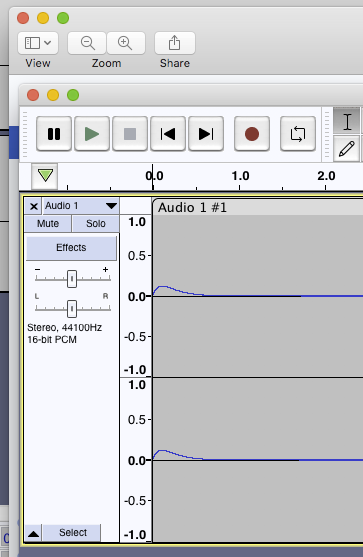
Task: Click the Stop button
Action: [130, 134]
